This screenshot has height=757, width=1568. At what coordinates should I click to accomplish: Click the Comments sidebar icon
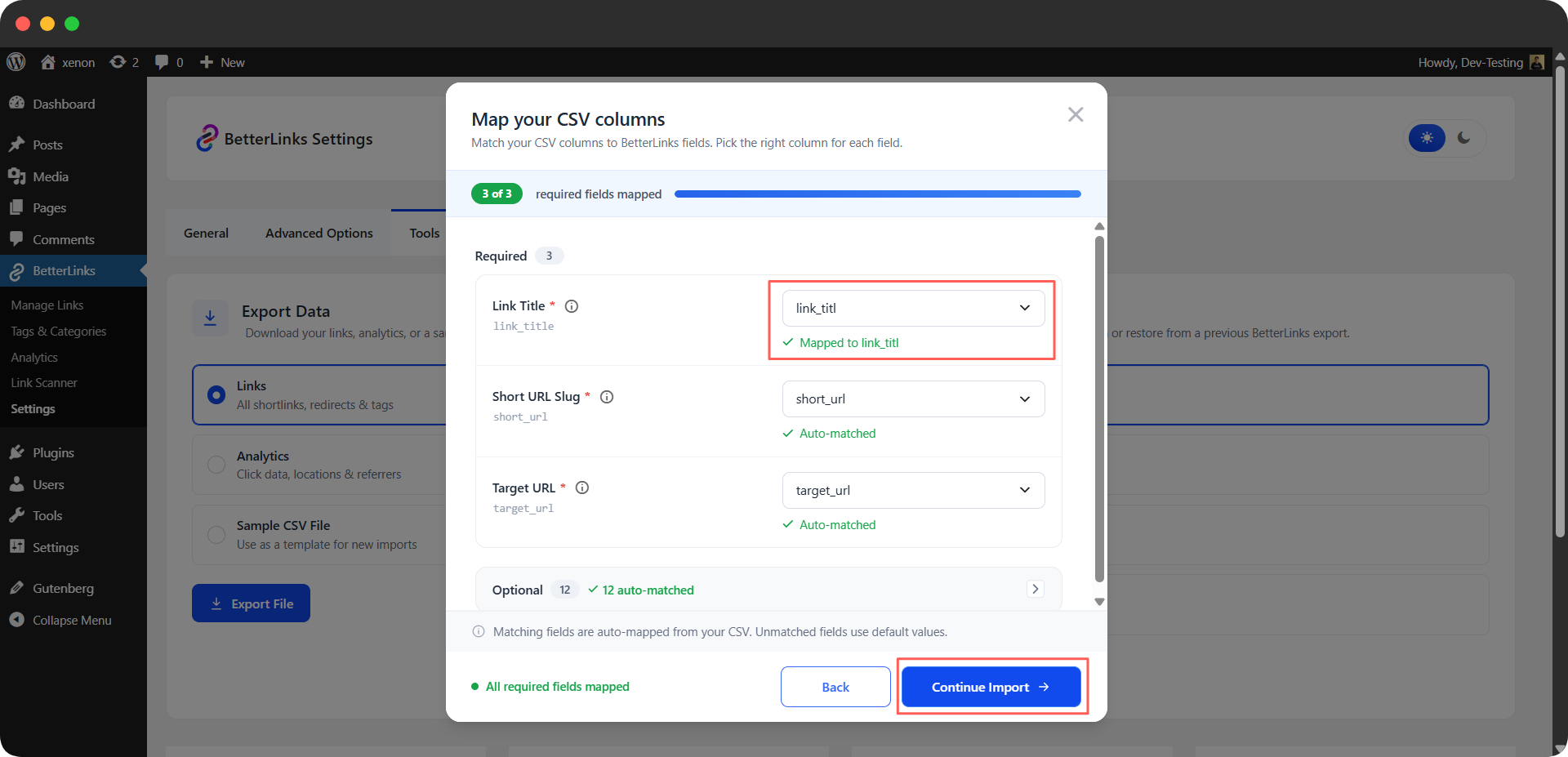pos(16,239)
